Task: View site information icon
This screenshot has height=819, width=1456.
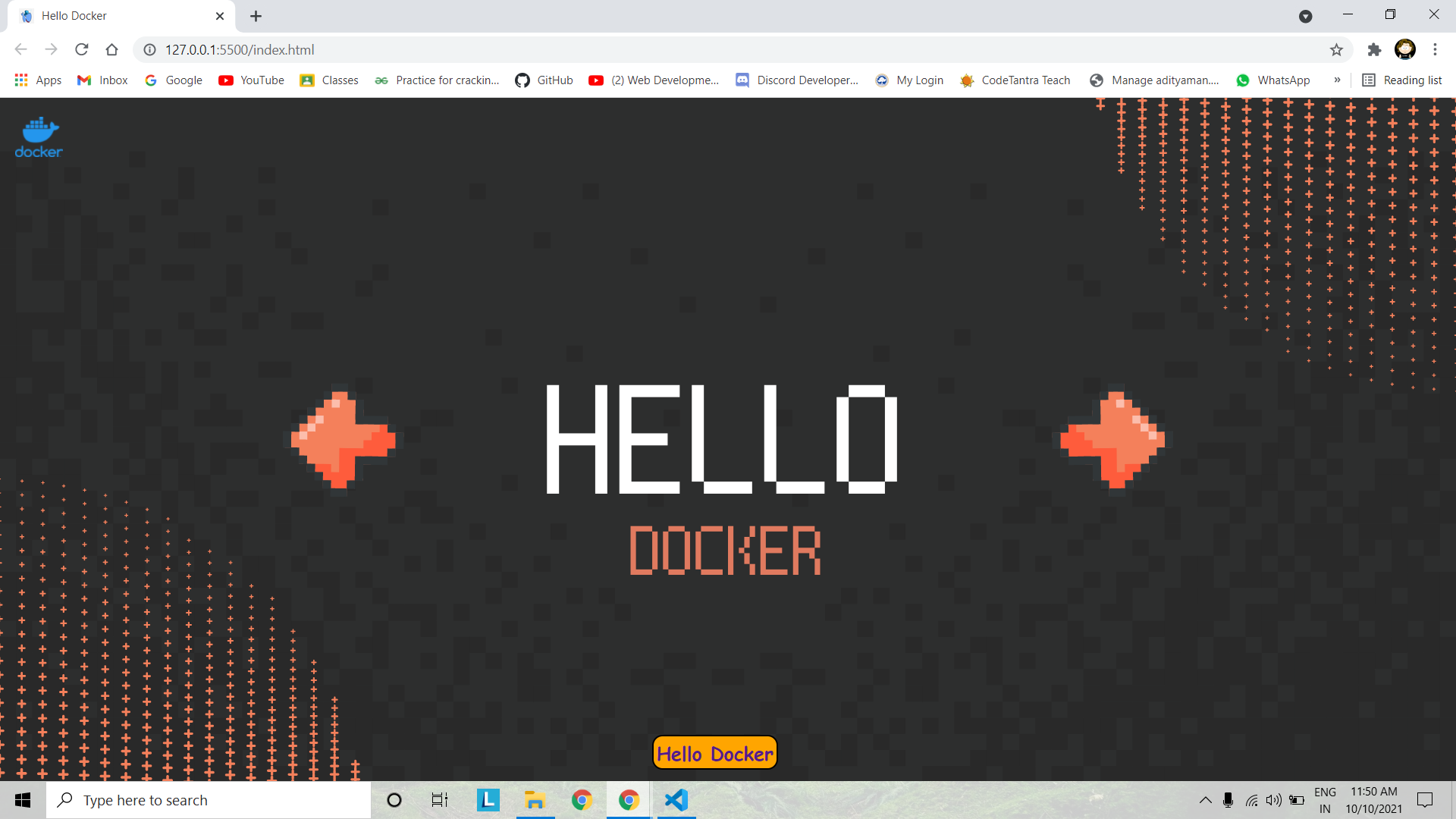Action: tap(150, 50)
